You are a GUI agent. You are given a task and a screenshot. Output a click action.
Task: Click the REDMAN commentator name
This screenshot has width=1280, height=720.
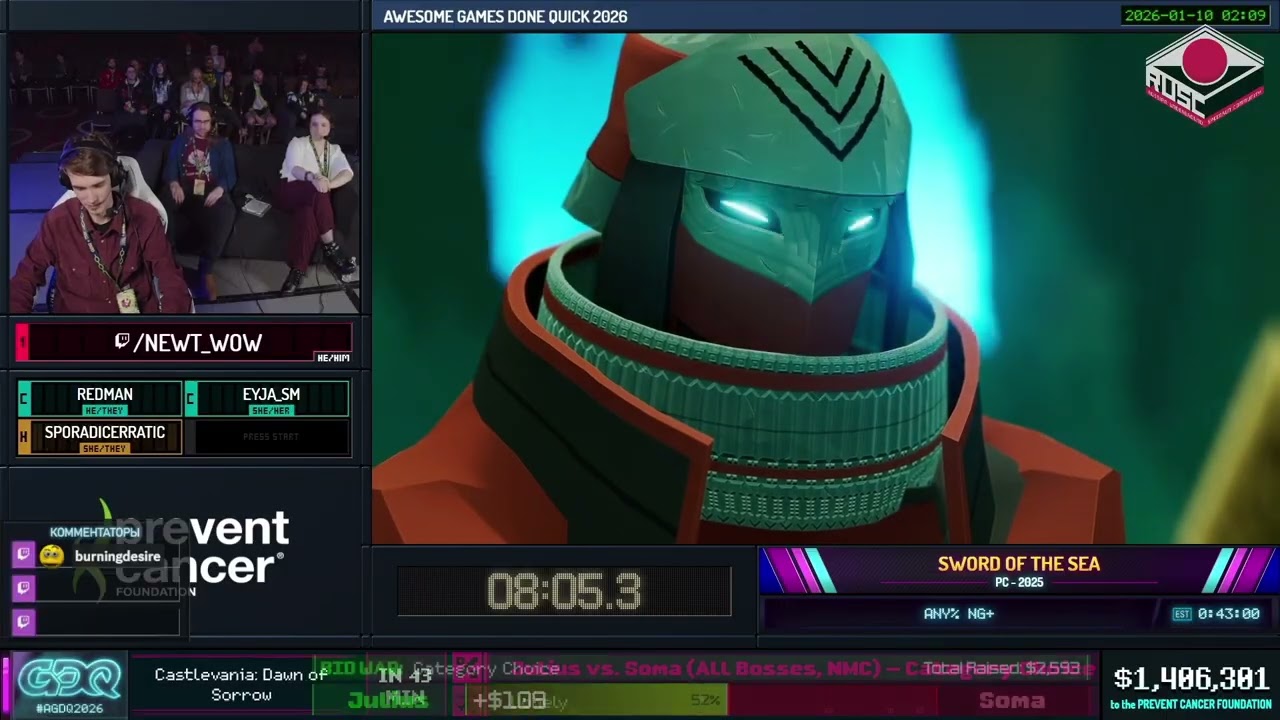point(105,394)
